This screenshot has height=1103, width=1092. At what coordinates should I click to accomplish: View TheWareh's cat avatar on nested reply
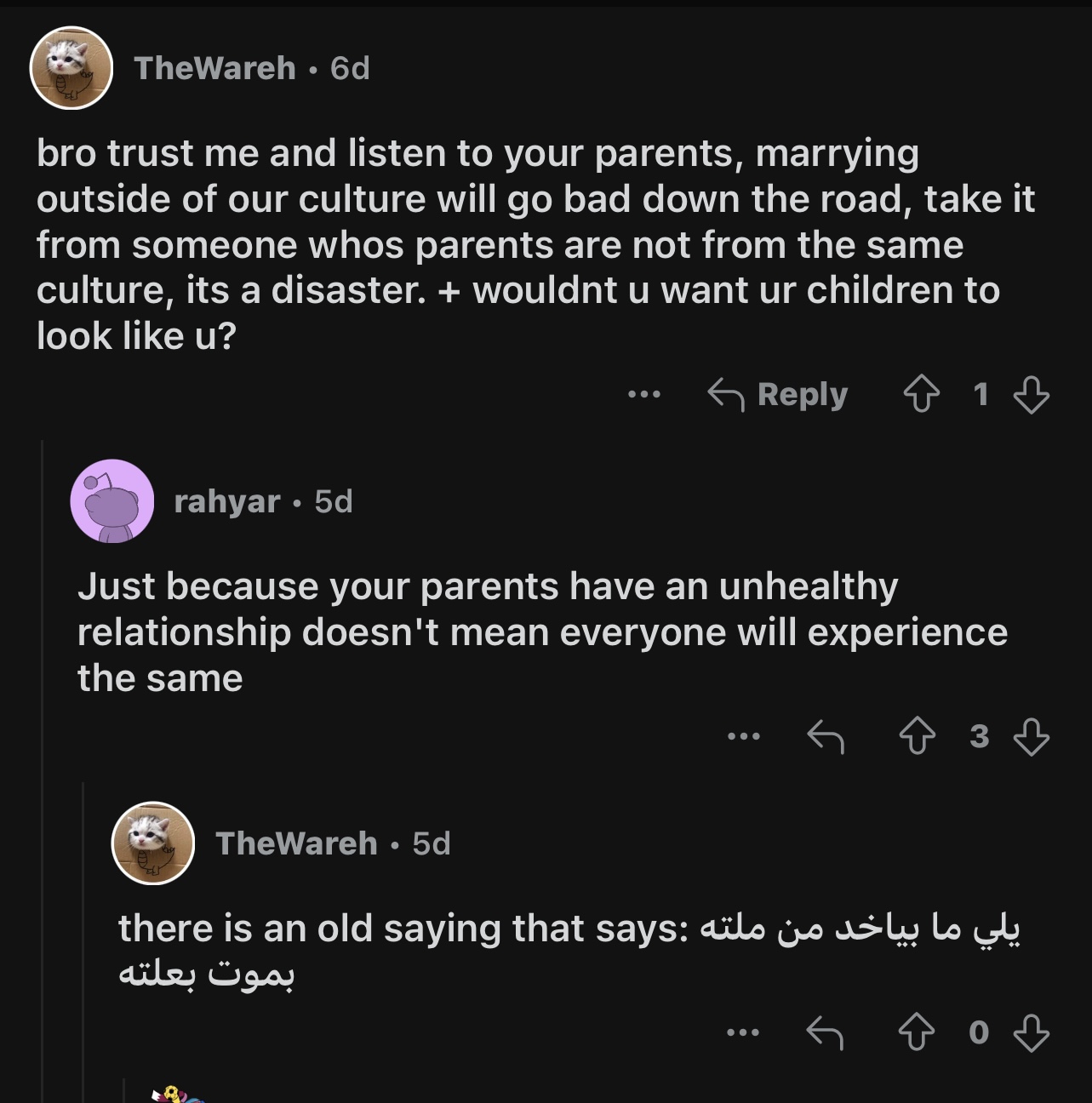click(x=153, y=843)
